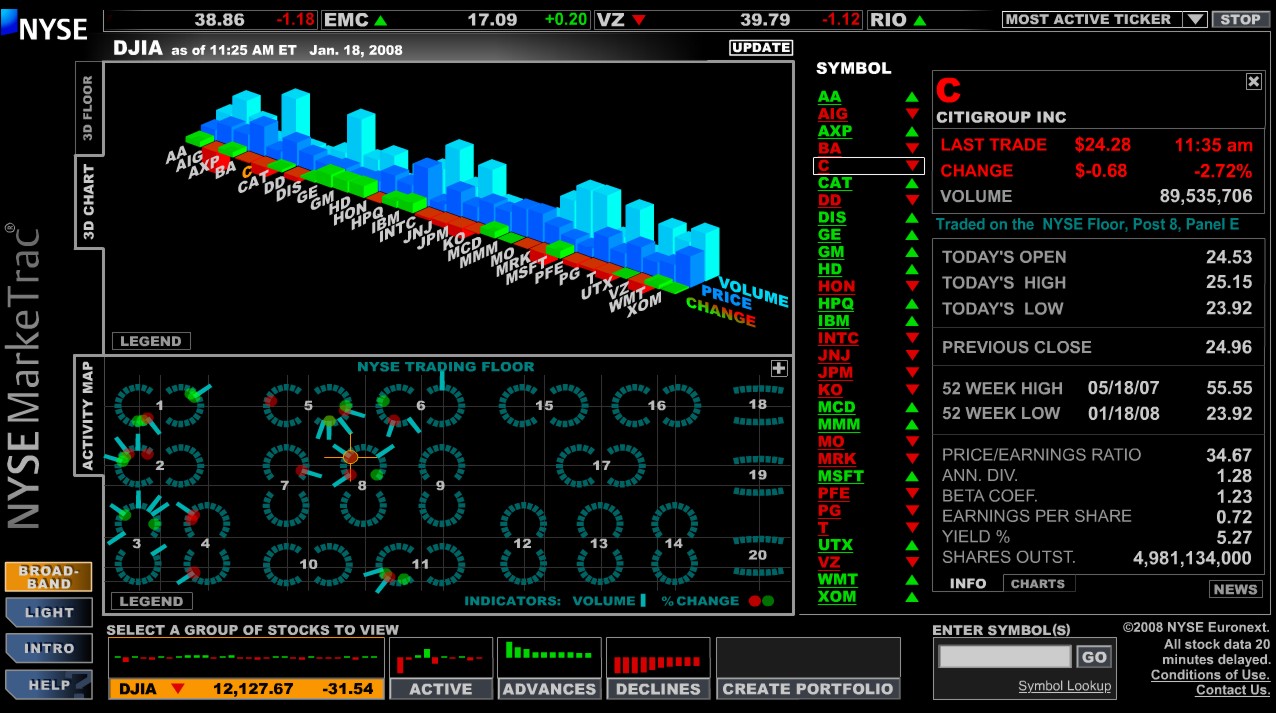This screenshot has height=713, width=1276.
Task: Click the Enter Symbol input field
Action: pos(1004,657)
